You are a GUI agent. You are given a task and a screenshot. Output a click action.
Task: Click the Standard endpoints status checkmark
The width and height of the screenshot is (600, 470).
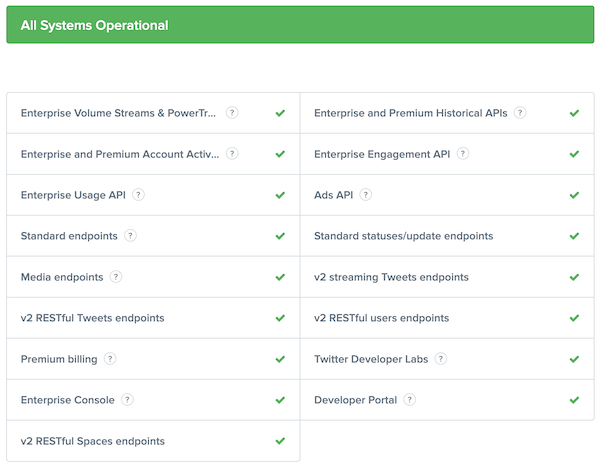coord(280,236)
